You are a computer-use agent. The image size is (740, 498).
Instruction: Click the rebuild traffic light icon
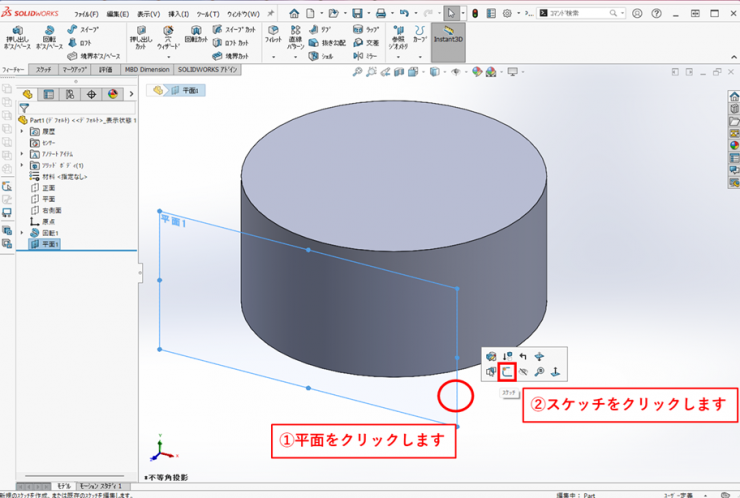click(x=474, y=14)
